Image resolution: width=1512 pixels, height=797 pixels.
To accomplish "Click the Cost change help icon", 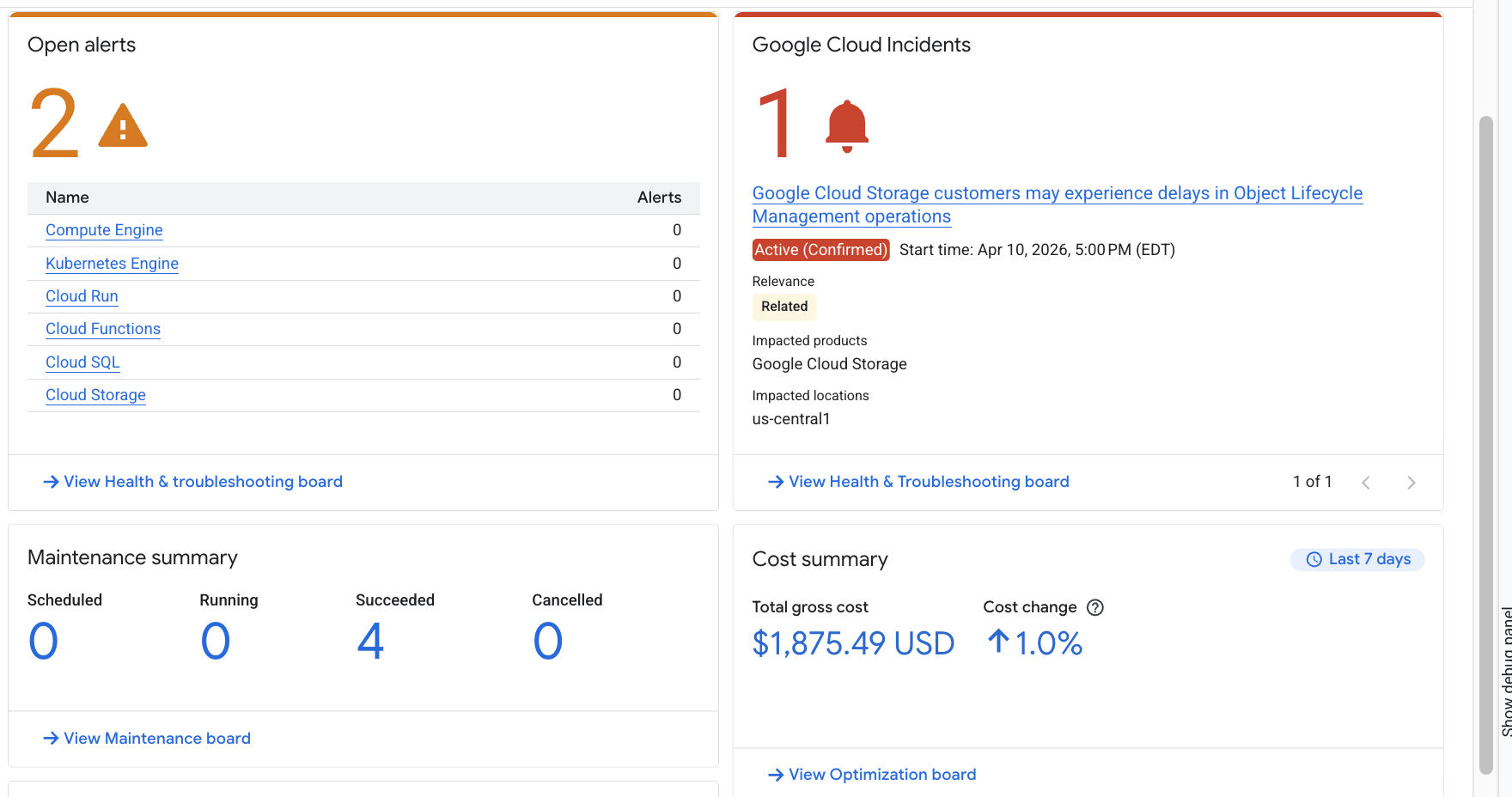I will tap(1094, 608).
